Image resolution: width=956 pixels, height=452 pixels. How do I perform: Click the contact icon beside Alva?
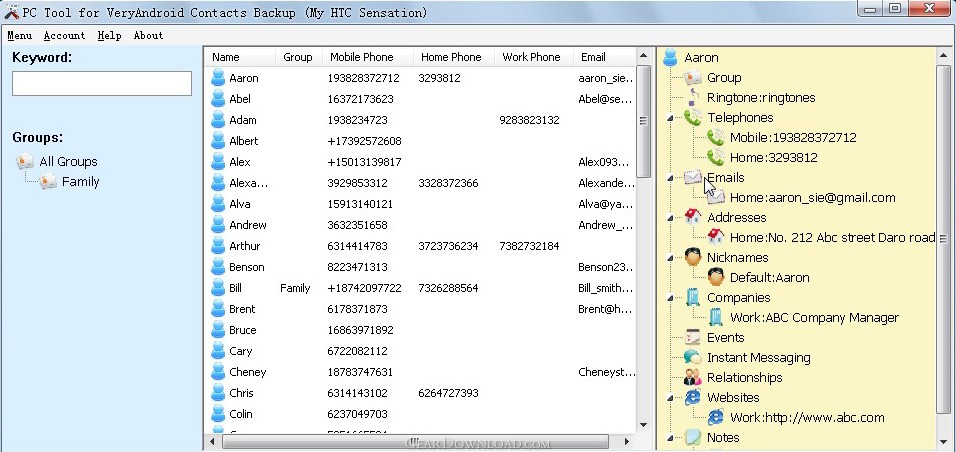[218, 204]
